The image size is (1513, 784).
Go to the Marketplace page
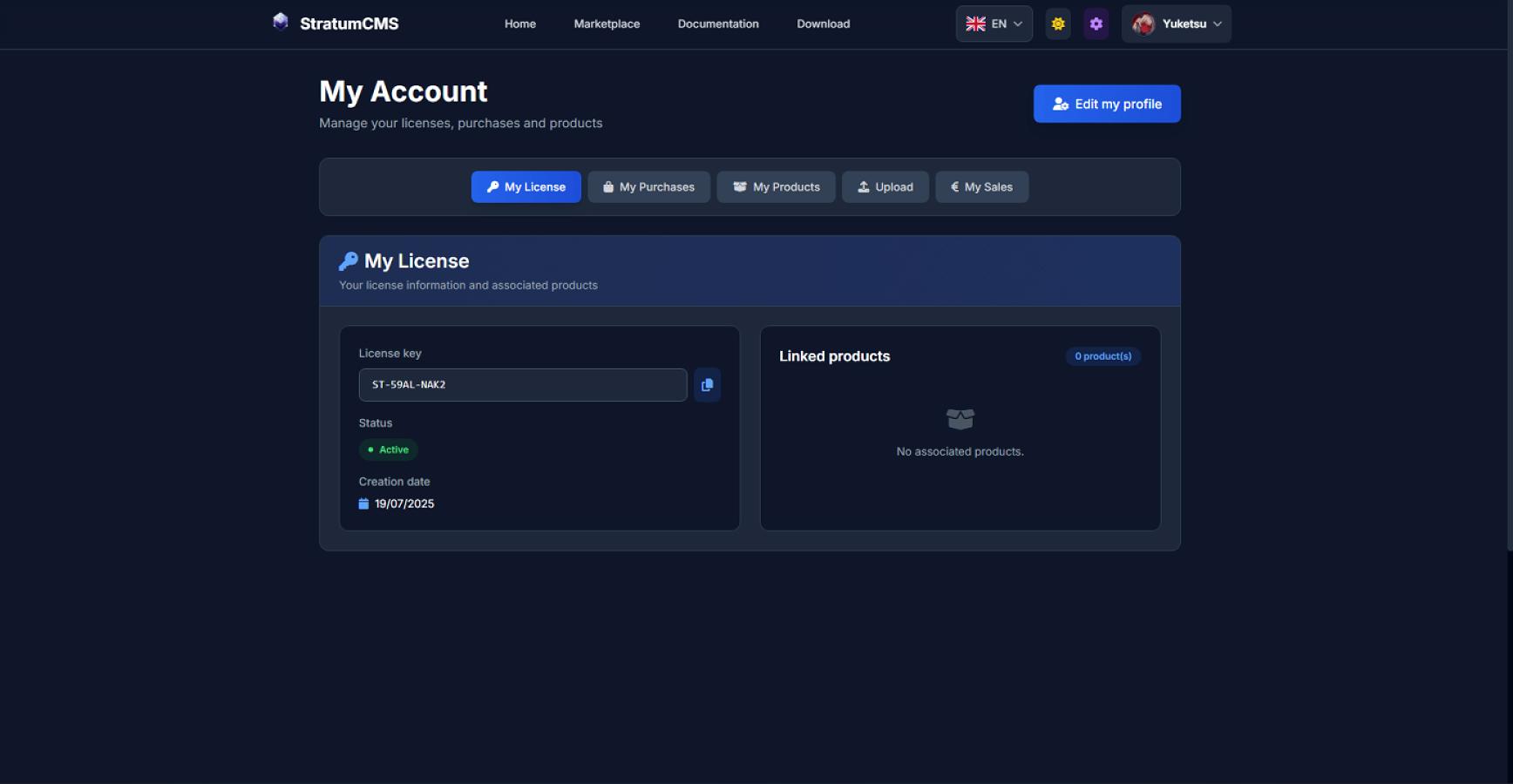coord(607,24)
